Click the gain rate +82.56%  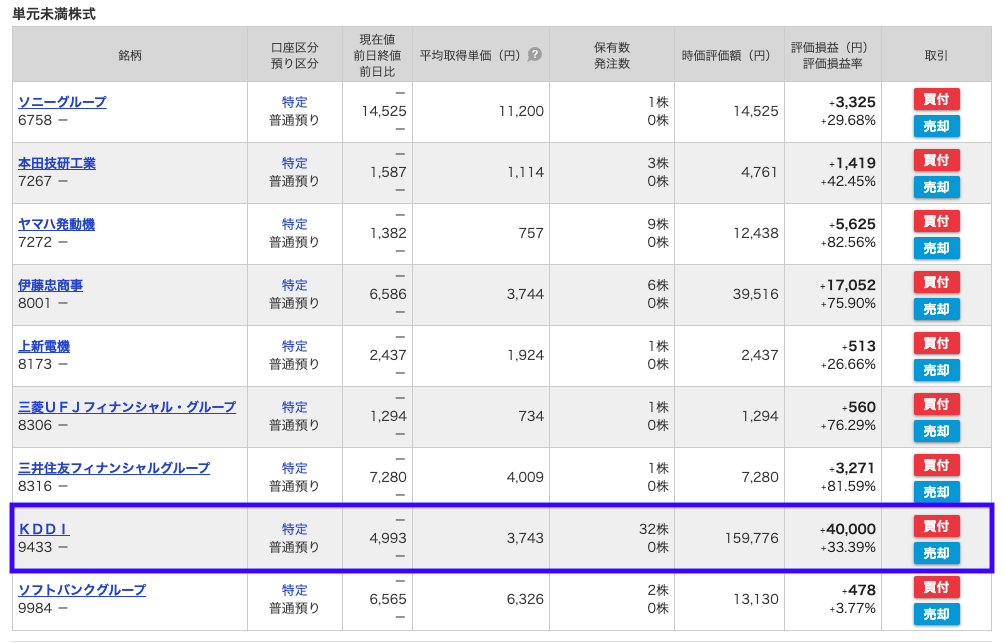(848, 242)
